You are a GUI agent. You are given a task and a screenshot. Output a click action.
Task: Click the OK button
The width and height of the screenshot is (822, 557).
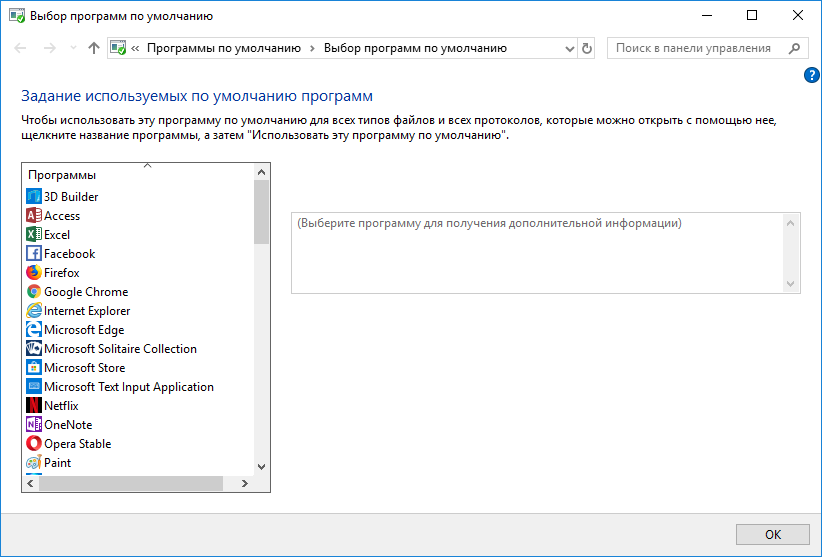[x=773, y=534]
